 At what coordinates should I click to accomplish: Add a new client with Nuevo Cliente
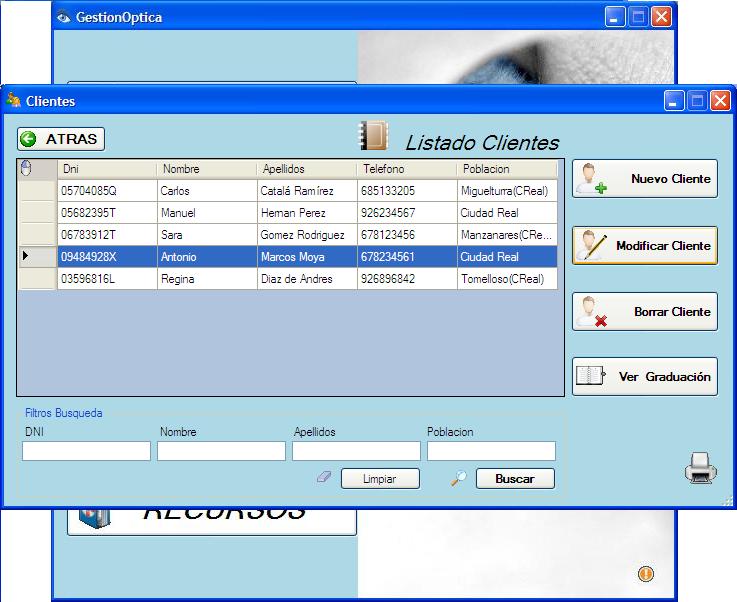click(645, 179)
